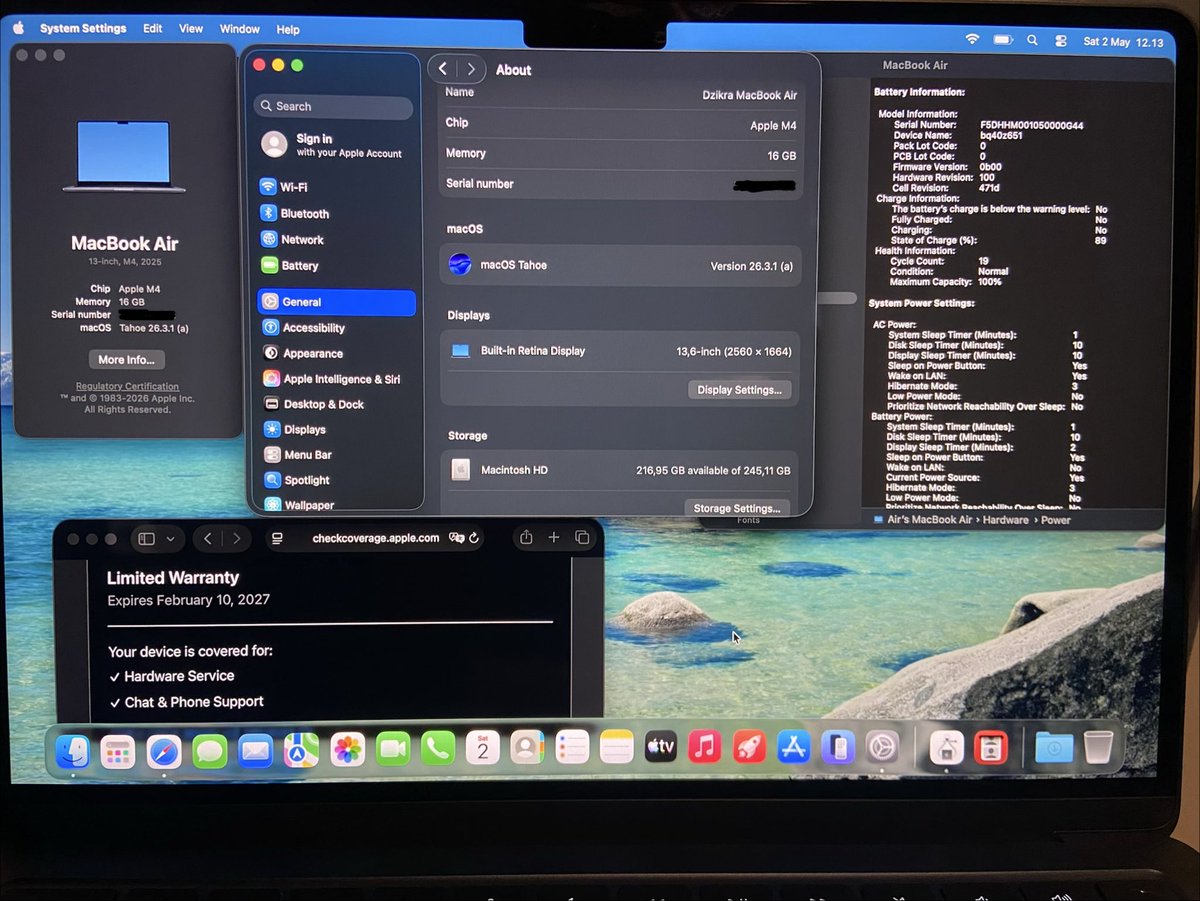Go forward in Safari
Screen dimensions: 1200x901
click(x=236, y=539)
